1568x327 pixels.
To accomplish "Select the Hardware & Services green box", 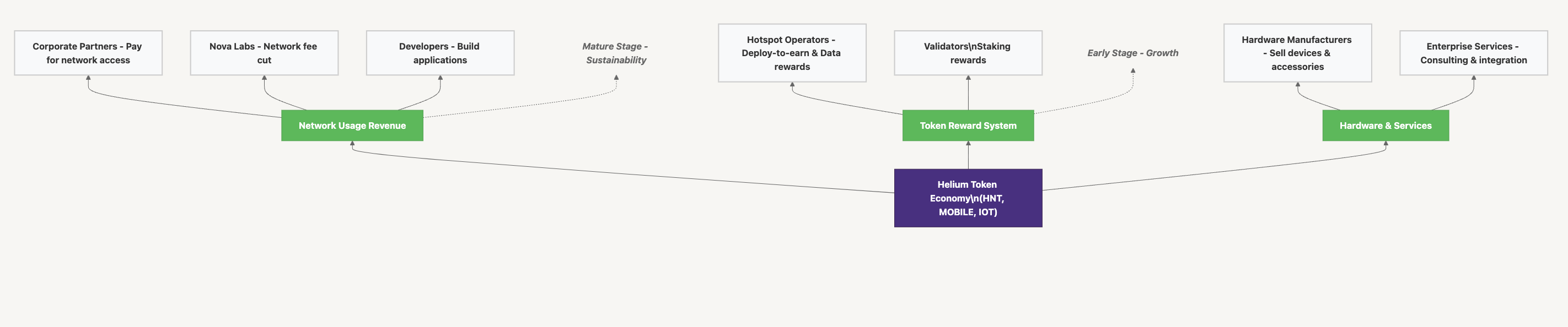I will click(x=1386, y=125).
